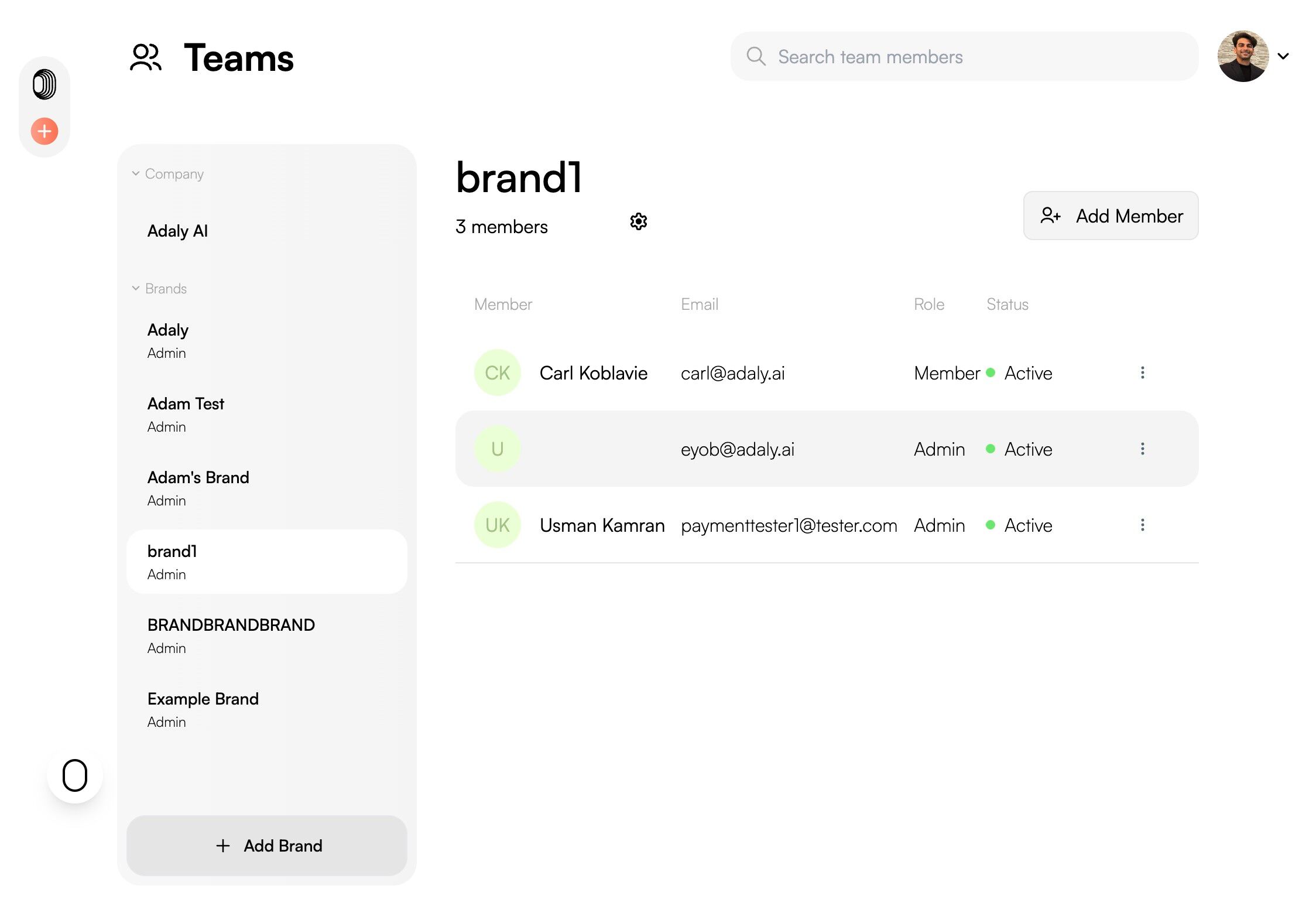1316x916 pixels.
Task: Select Adaly AI company item
Action: [178, 231]
